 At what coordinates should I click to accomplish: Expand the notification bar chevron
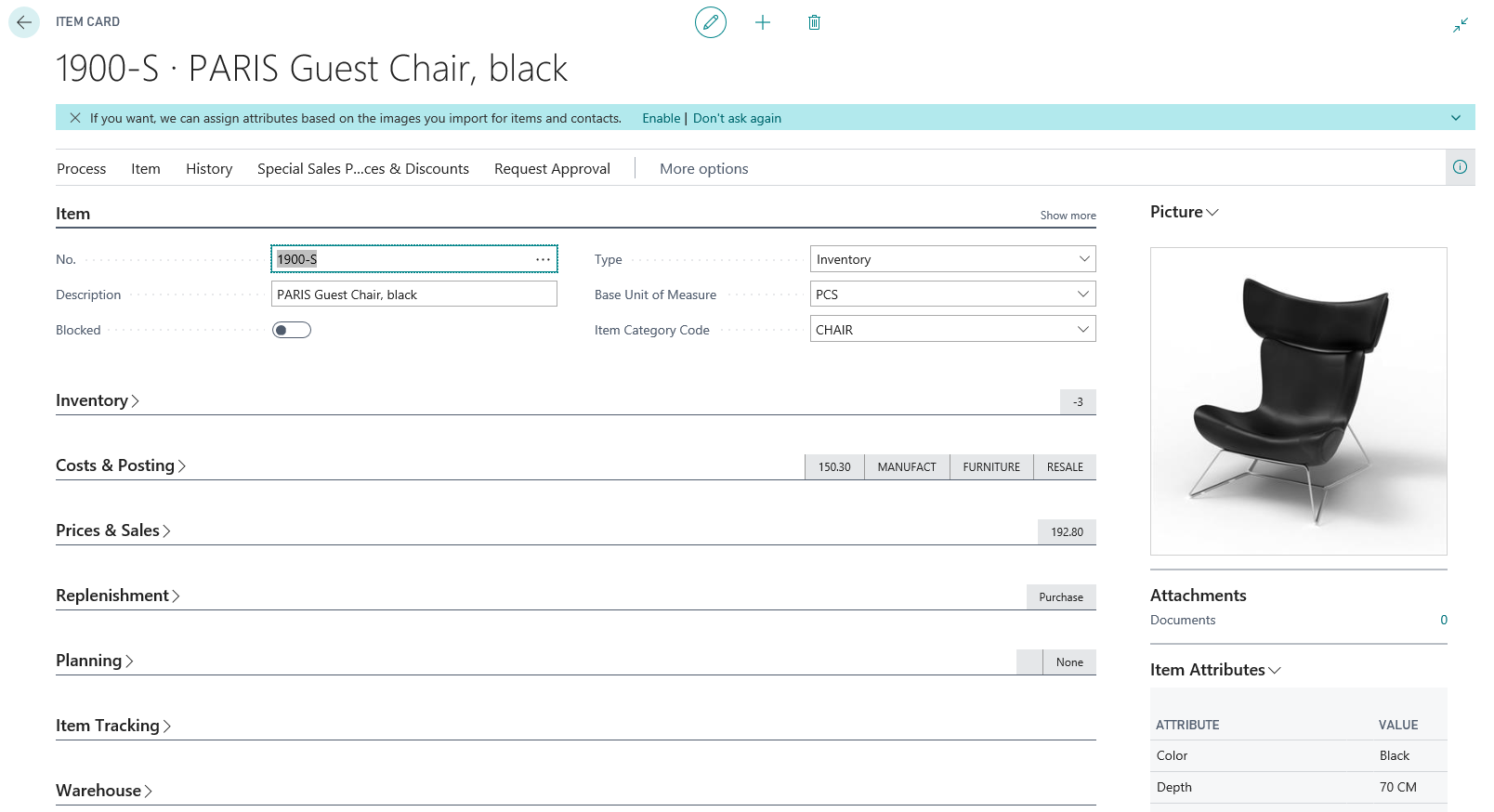click(1456, 118)
